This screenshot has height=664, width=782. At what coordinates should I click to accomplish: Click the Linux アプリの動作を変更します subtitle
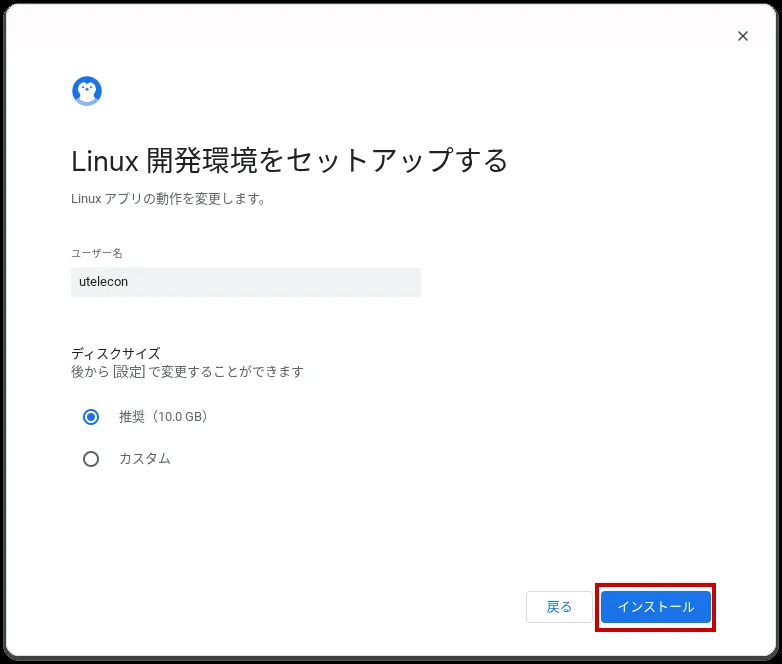[x=168, y=199]
